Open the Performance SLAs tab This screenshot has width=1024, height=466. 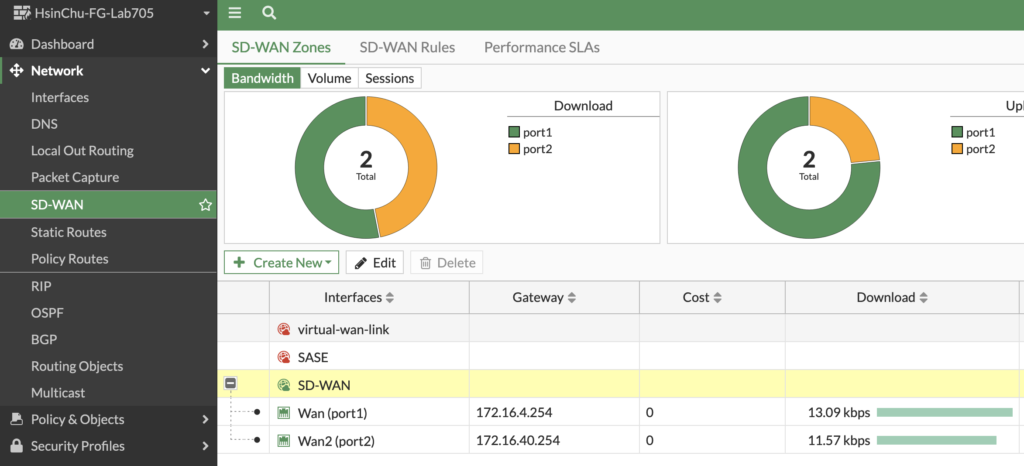click(541, 48)
